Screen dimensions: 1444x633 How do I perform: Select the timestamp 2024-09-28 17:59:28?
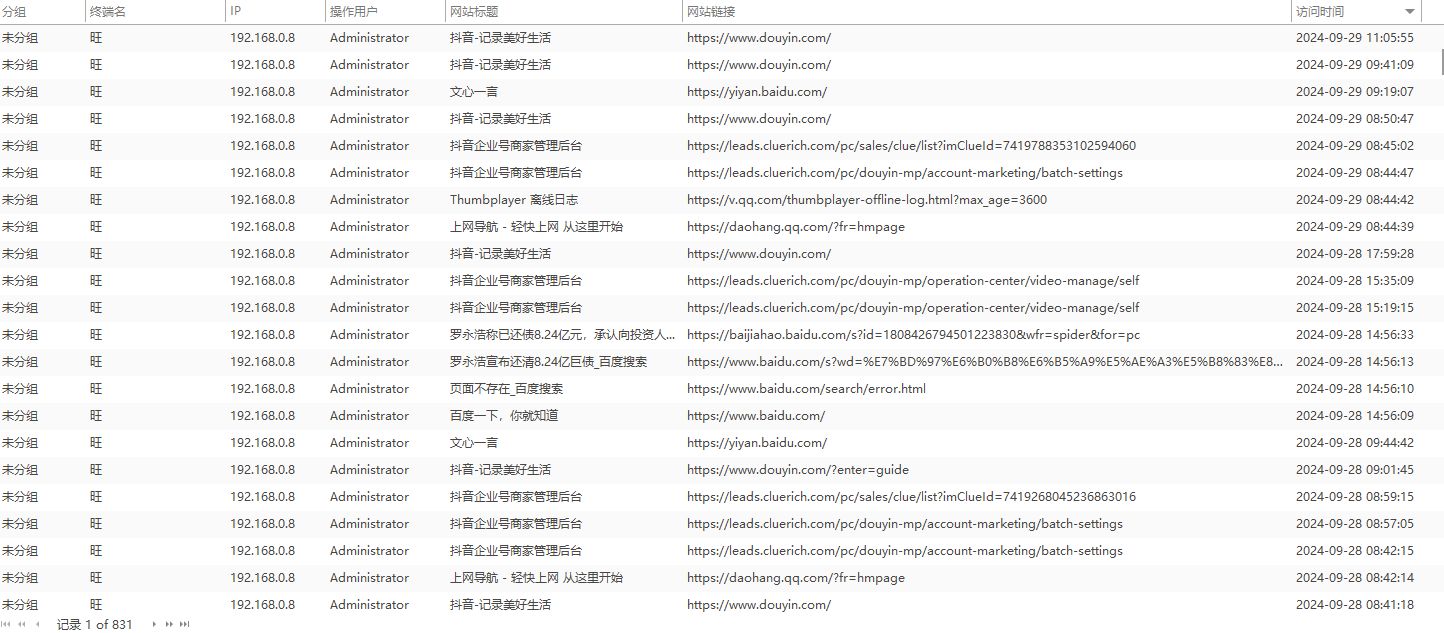tap(1354, 254)
